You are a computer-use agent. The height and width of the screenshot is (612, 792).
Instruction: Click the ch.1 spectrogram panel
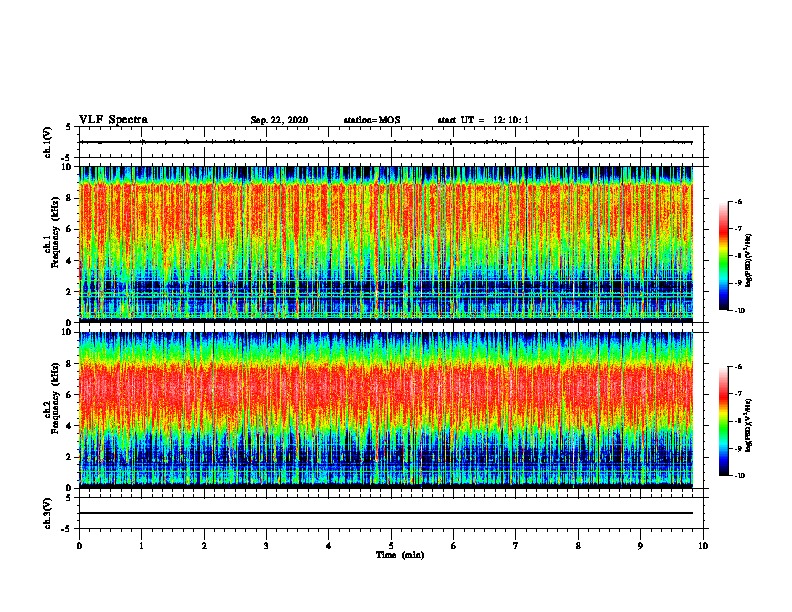(x=386, y=244)
